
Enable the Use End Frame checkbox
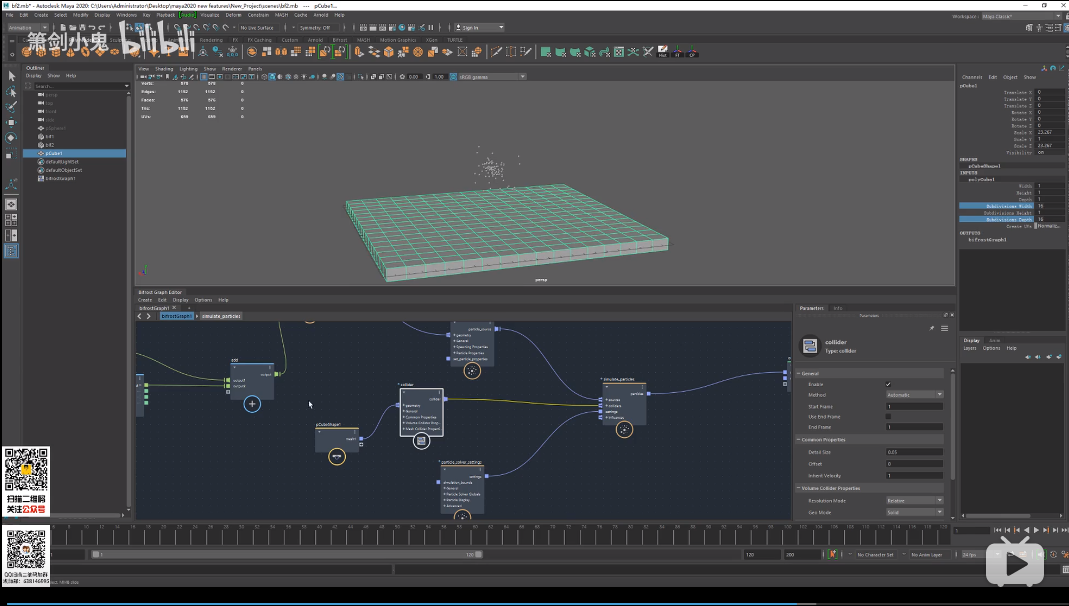(888, 416)
